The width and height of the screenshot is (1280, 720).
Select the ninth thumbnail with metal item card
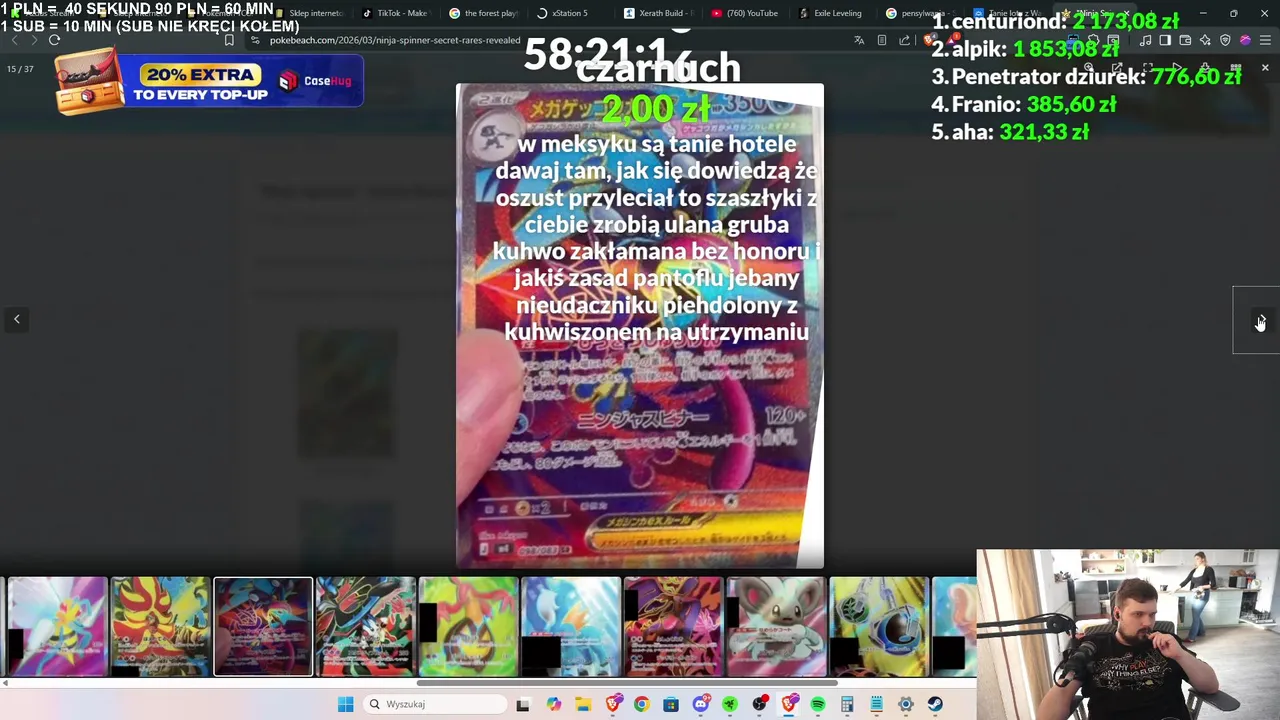[x=879, y=626]
